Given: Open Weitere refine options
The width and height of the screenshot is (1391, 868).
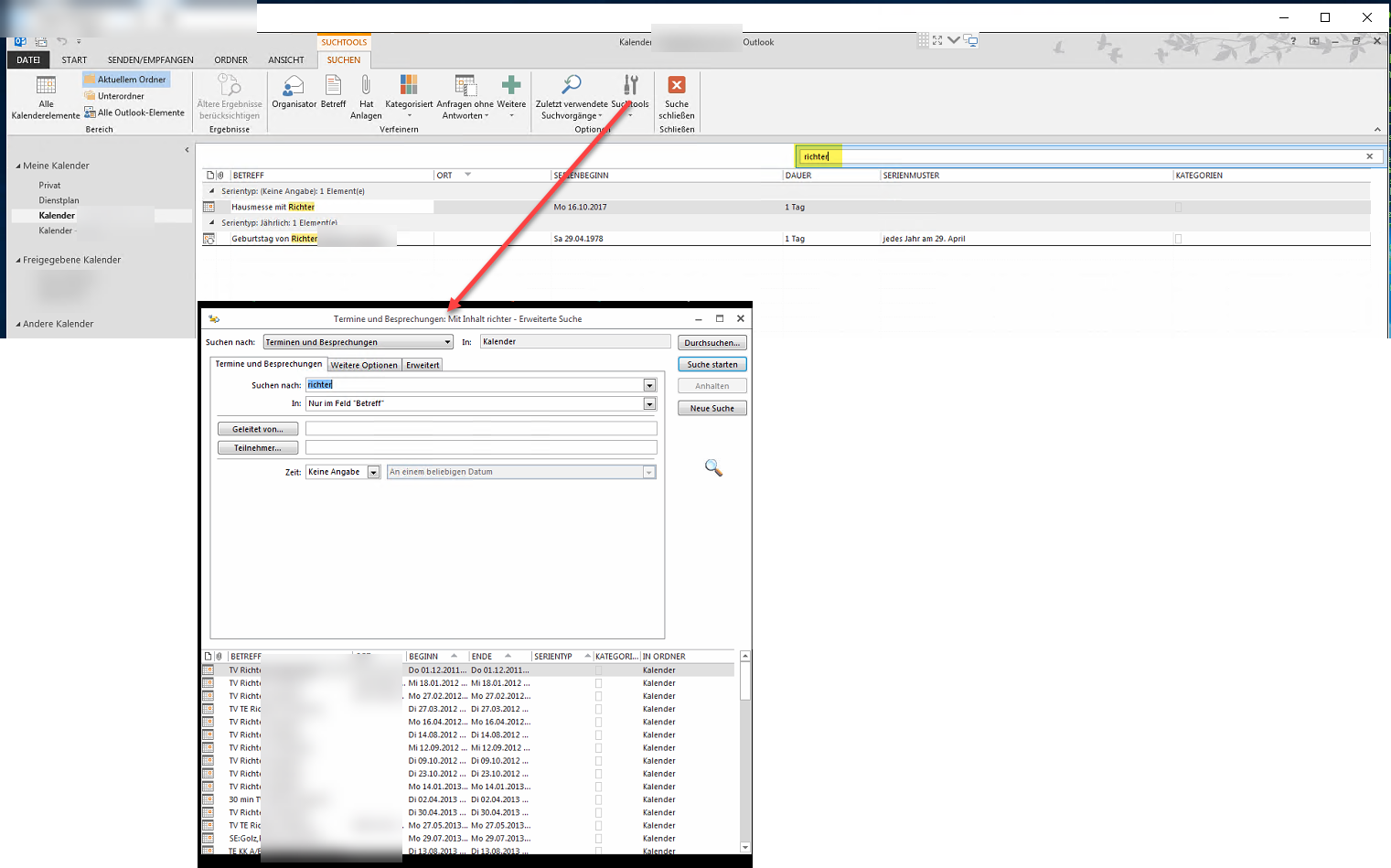Looking at the screenshot, I should (x=511, y=97).
